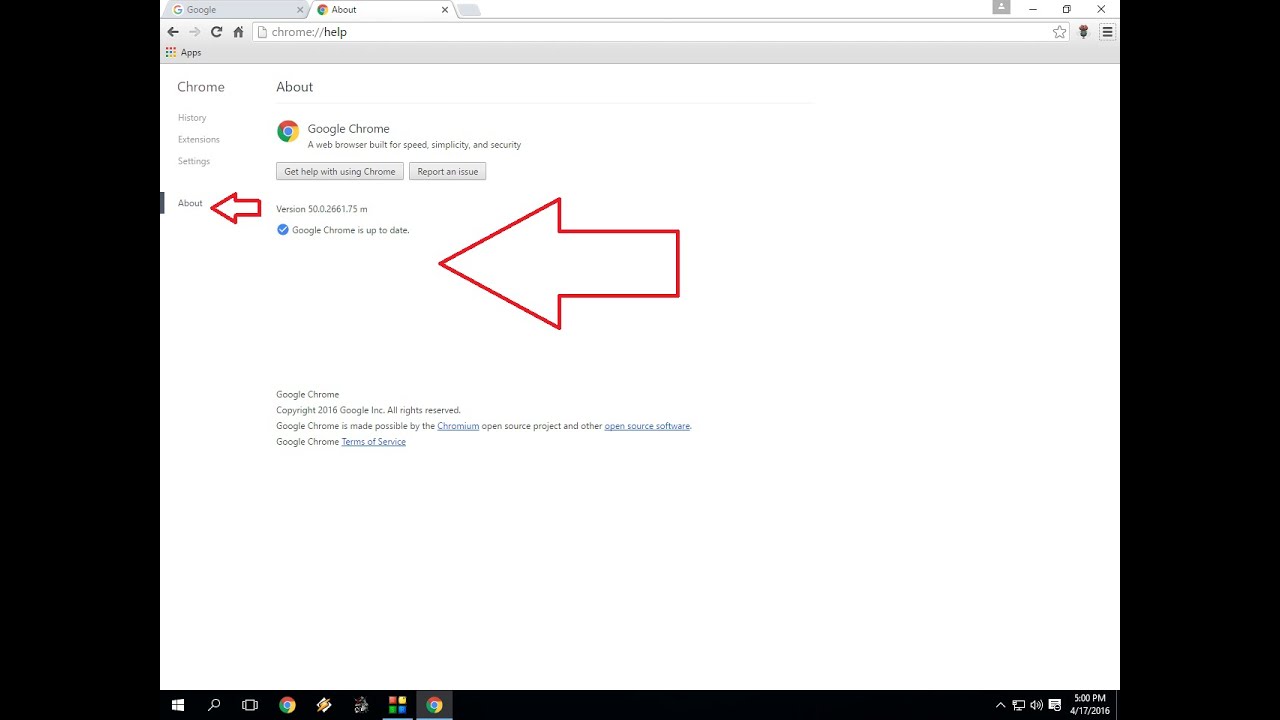Open taskbar search magnifier
Viewport: 1280px width, 720px height.
click(x=214, y=705)
